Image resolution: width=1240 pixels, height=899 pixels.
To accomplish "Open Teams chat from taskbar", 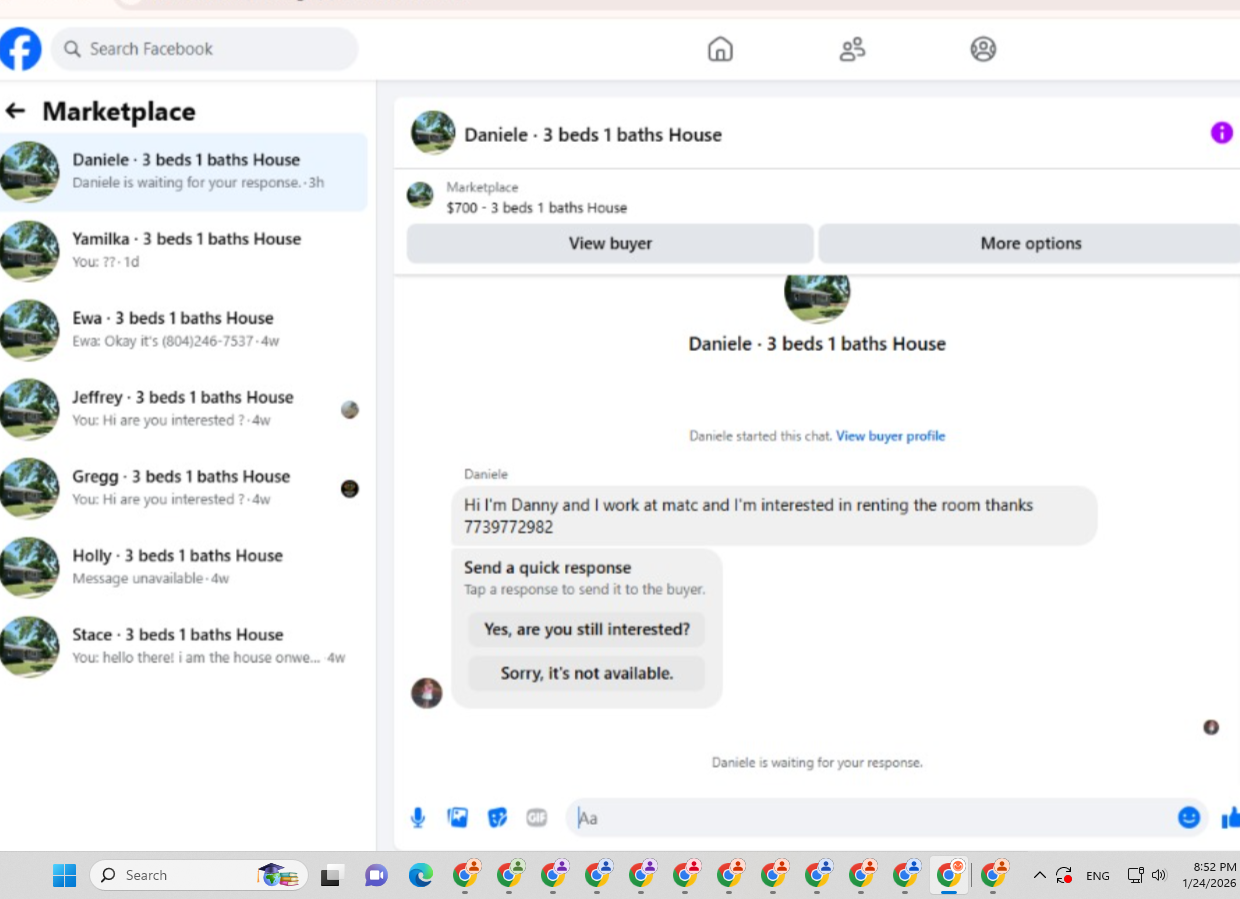I will (376, 876).
